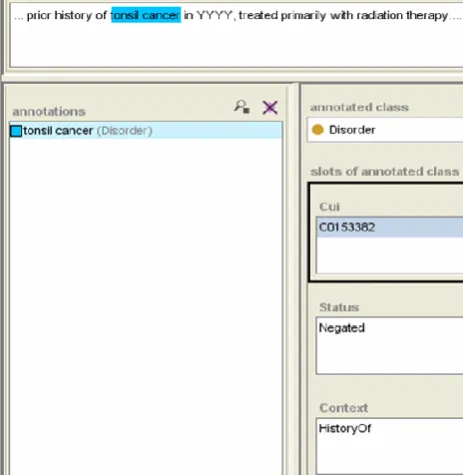463x475 pixels.
Task: Click the 'annotated class' heading
Action: [x=359, y=107]
